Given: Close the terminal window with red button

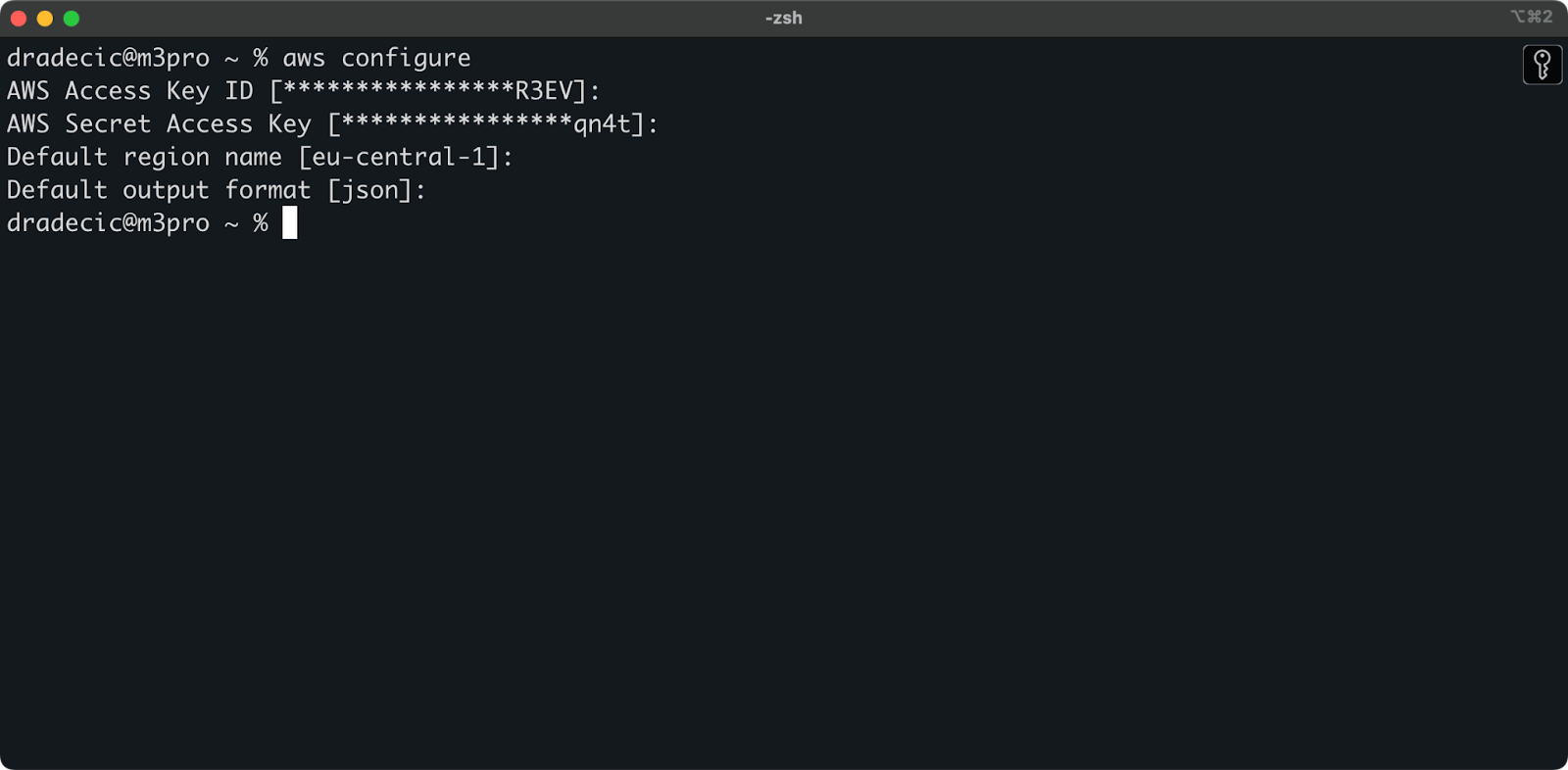Looking at the screenshot, I should click(x=19, y=19).
